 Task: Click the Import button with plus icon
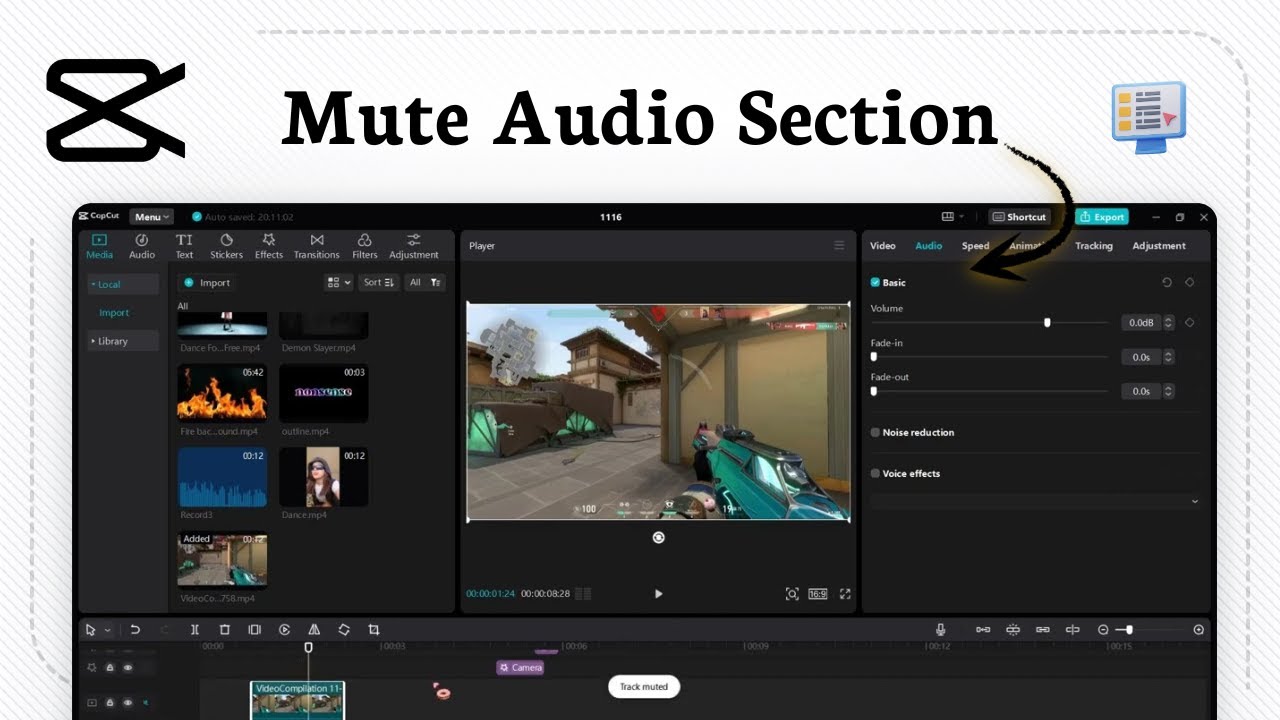click(x=207, y=283)
